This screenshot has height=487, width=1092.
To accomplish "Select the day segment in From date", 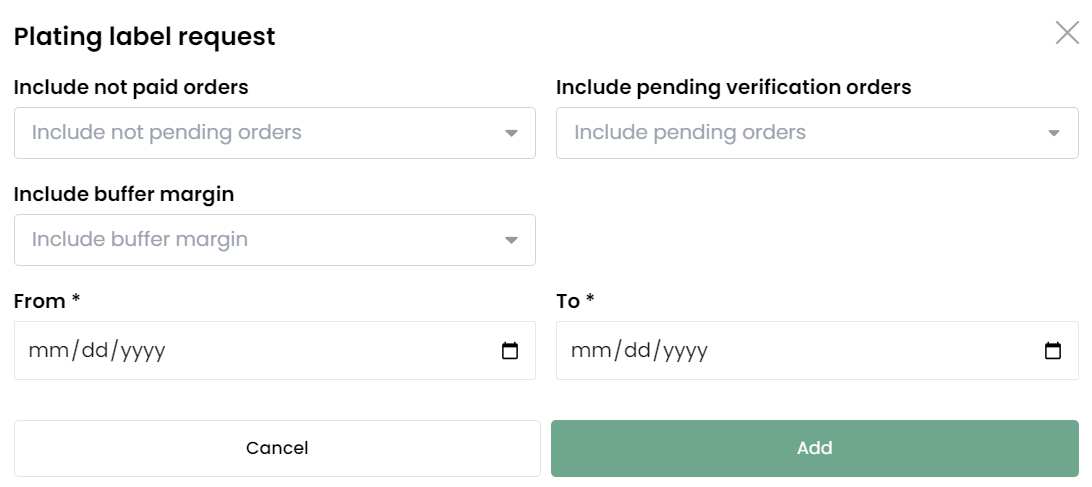I will tap(95, 350).
